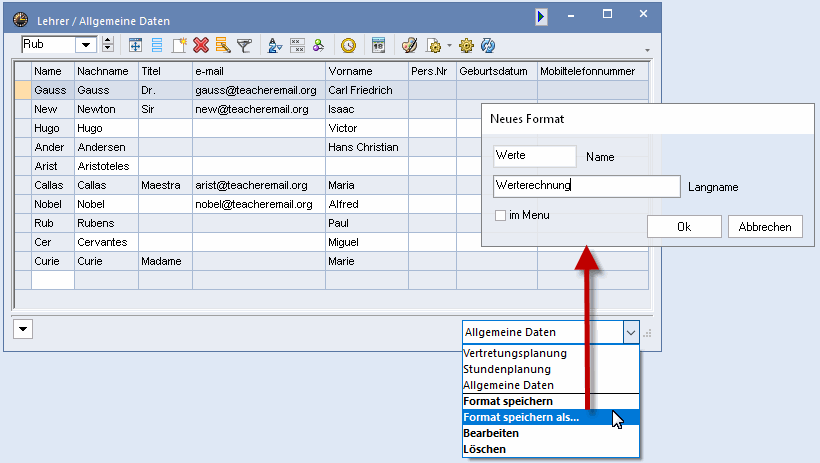820x463 pixels.
Task: Click the blue rows list view icon
Action: [157, 46]
